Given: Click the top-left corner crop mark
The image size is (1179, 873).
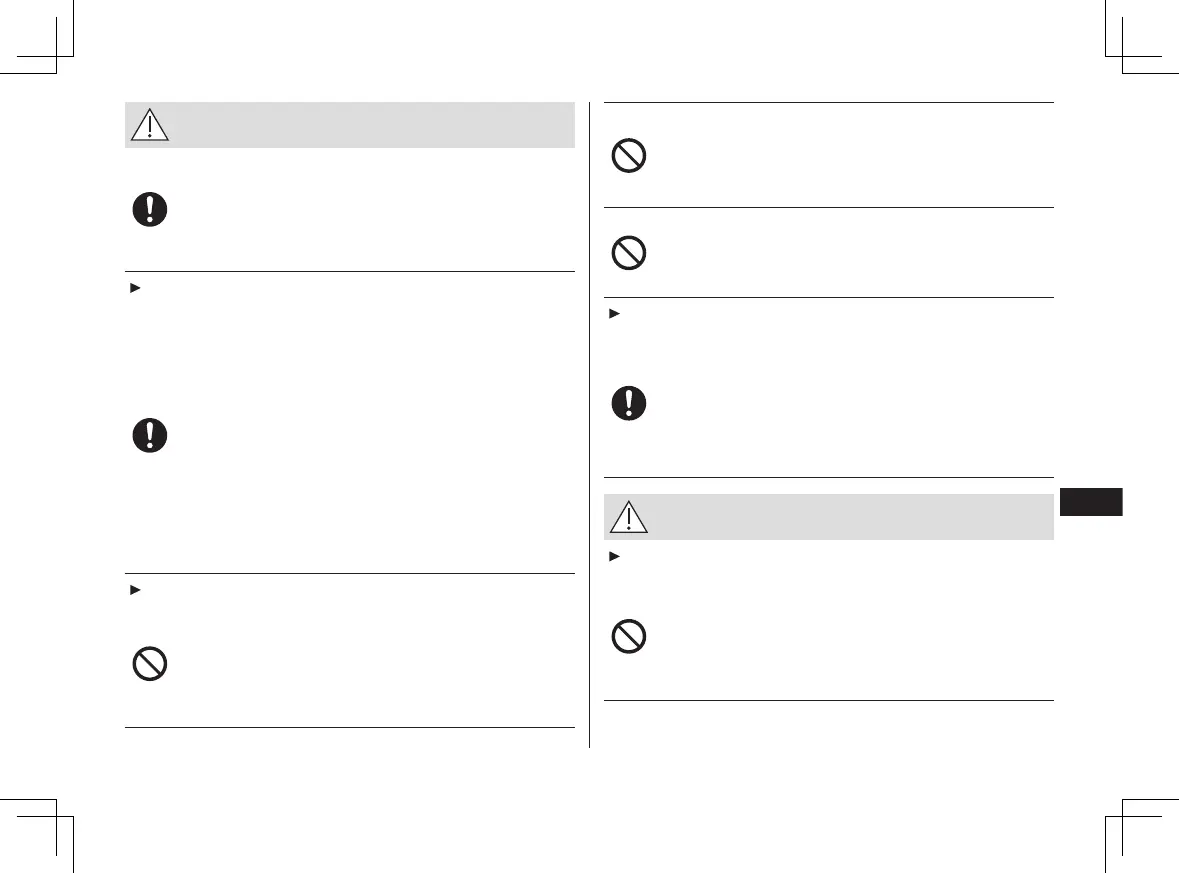Looking at the screenshot, I should point(57,55).
